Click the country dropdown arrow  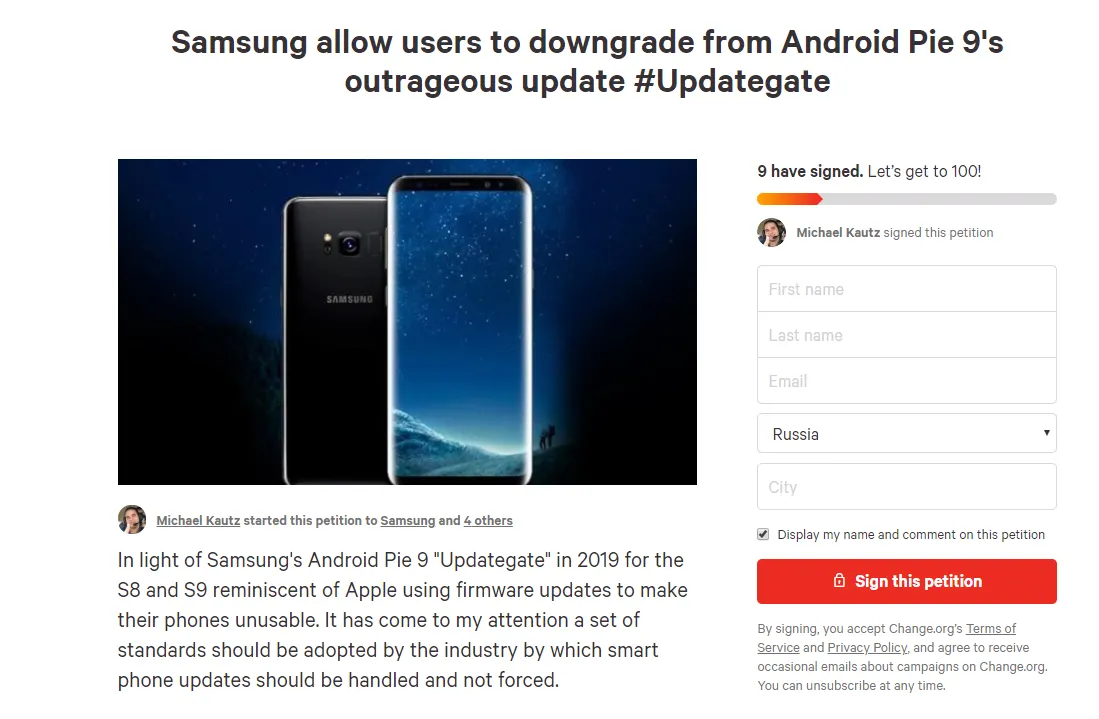pos(1046,432)
